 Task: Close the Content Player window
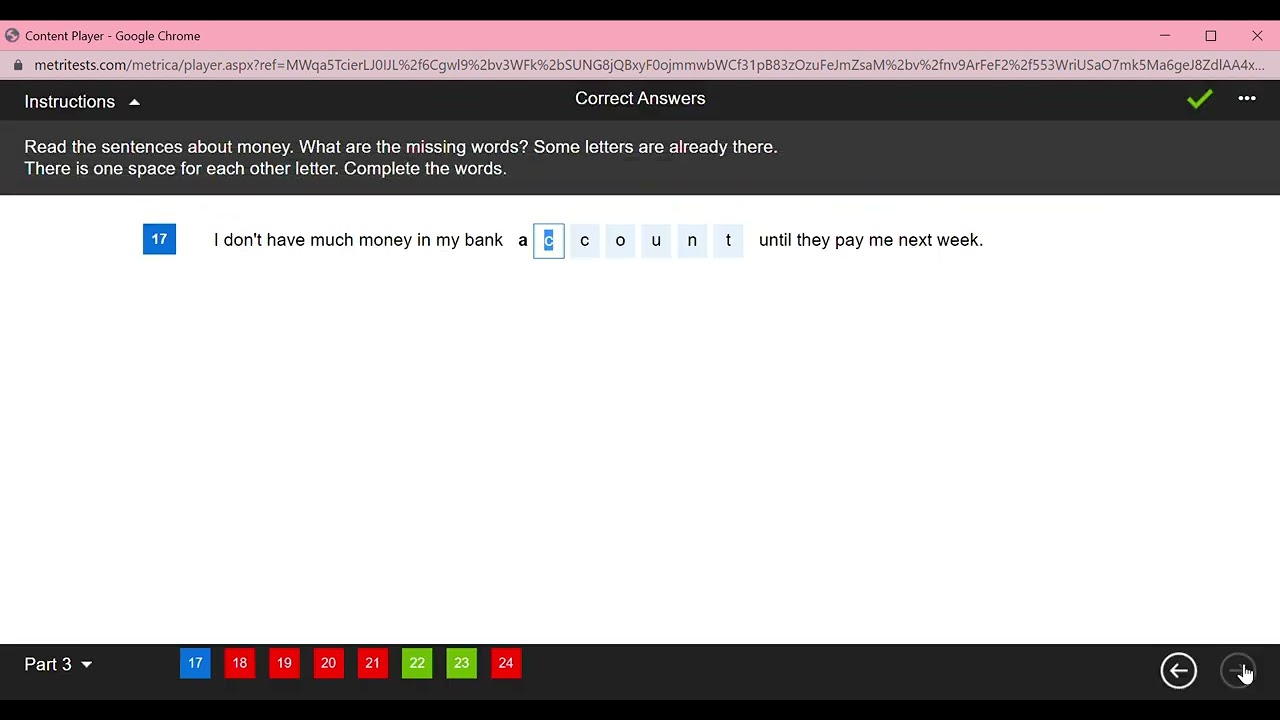[x=1257, y=36]
